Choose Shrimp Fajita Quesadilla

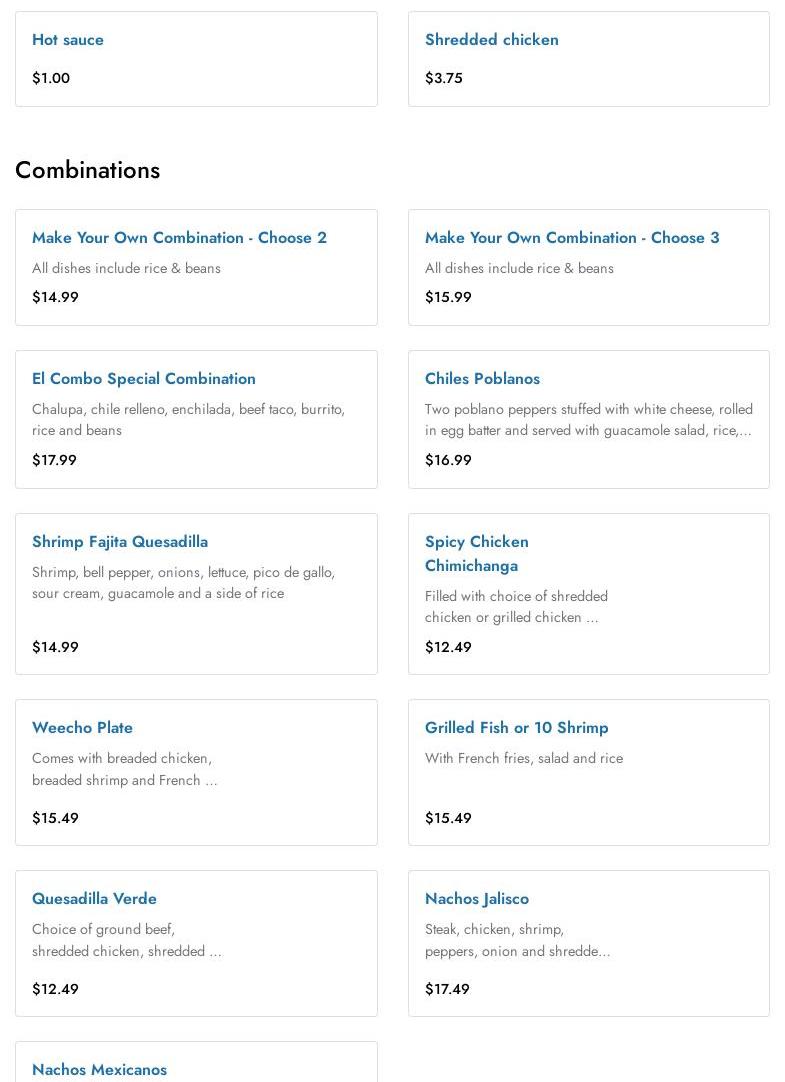click(120, 542)
